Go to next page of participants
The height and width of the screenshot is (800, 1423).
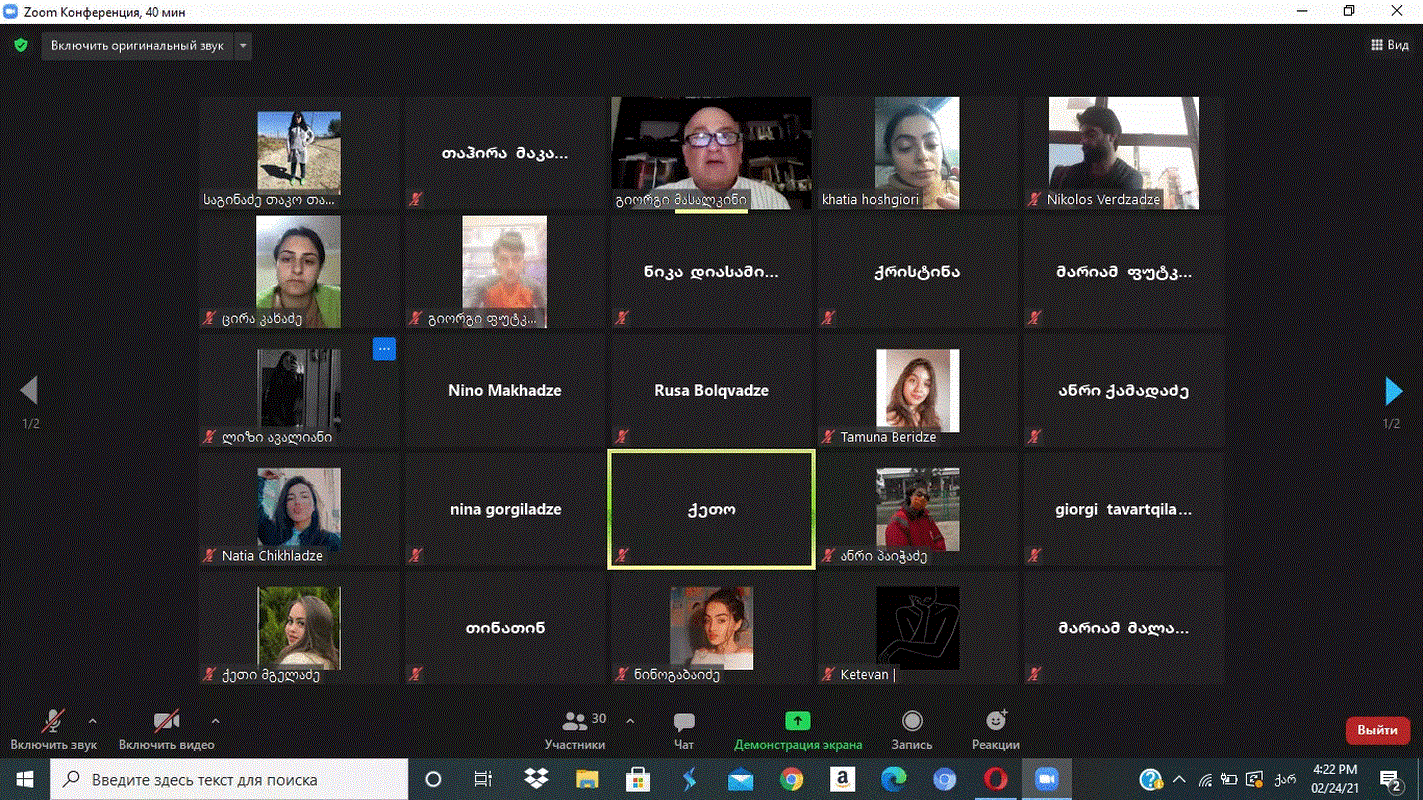(x=1392, y=391)
